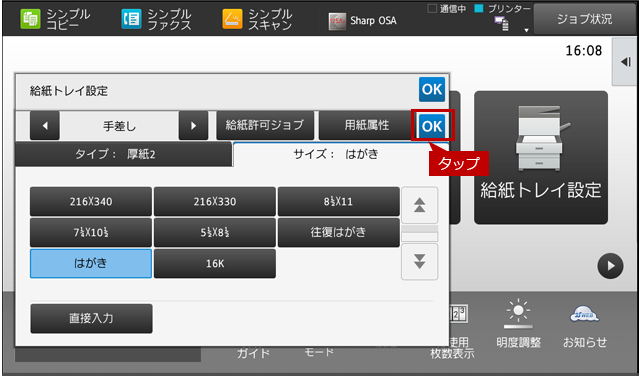Tap the printer status indicator icon
The image size is (640, 376).
[x=501, y=23]
